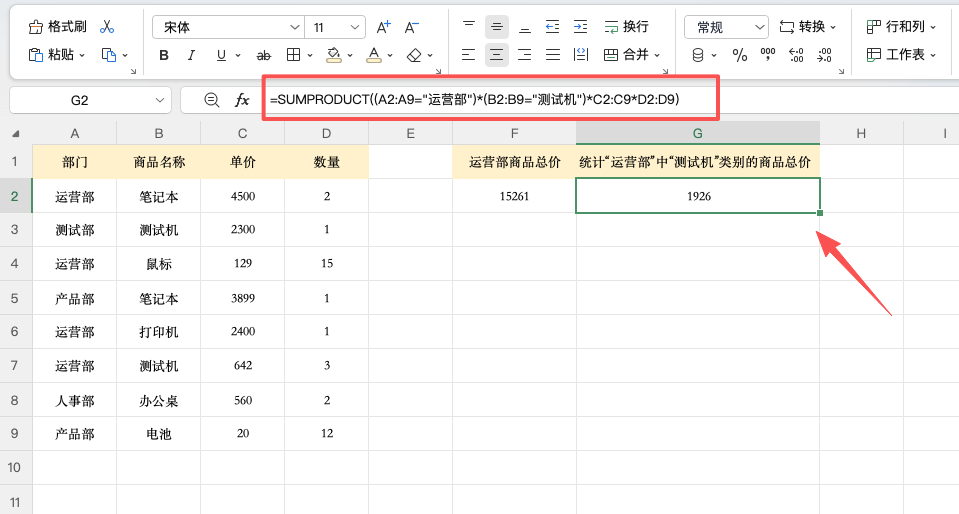Open the number format dialog launcher

pos(841,72)
